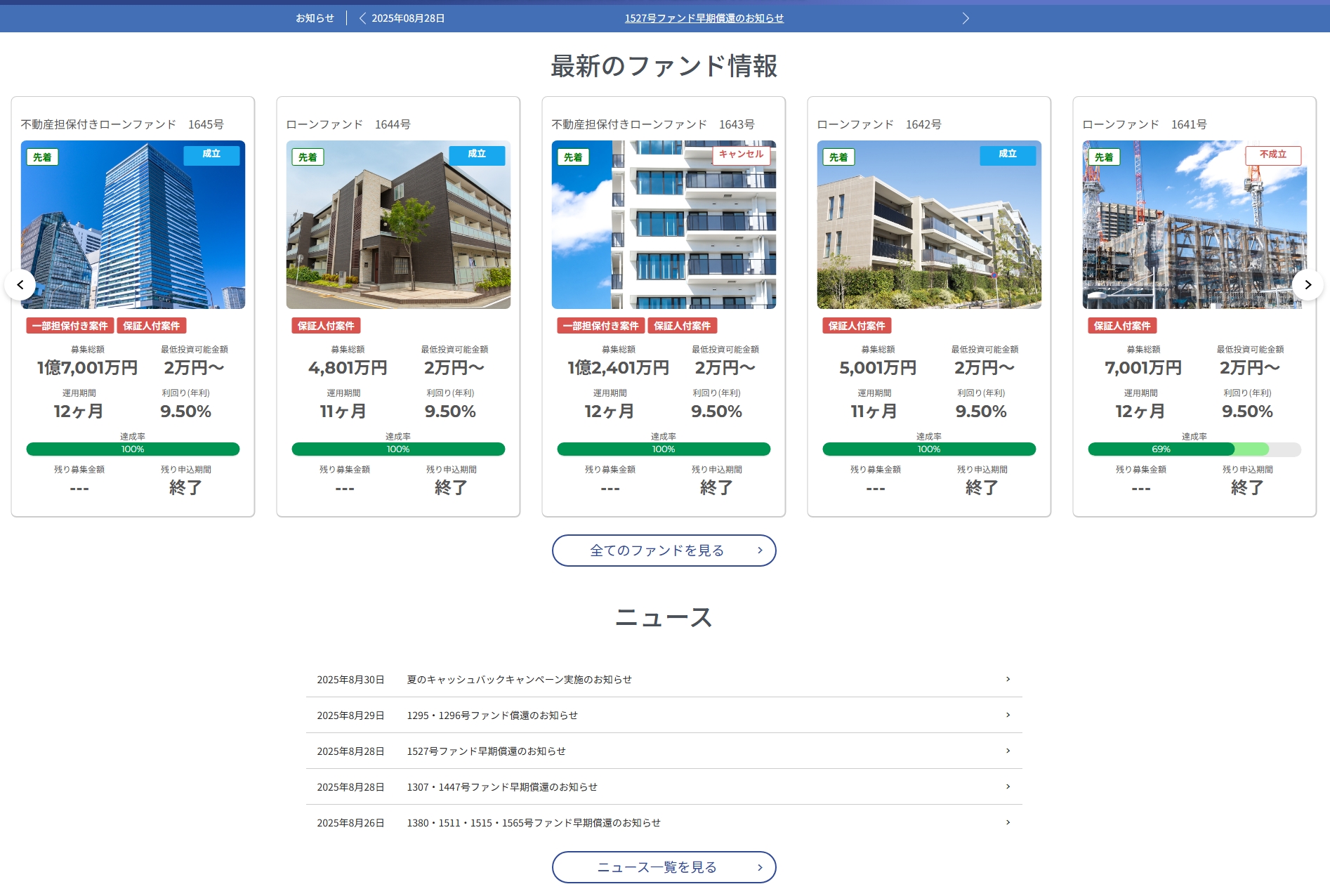Click ニュース一覧を見る button
This screenshot has height=896, width=1330.
[664, 867]
